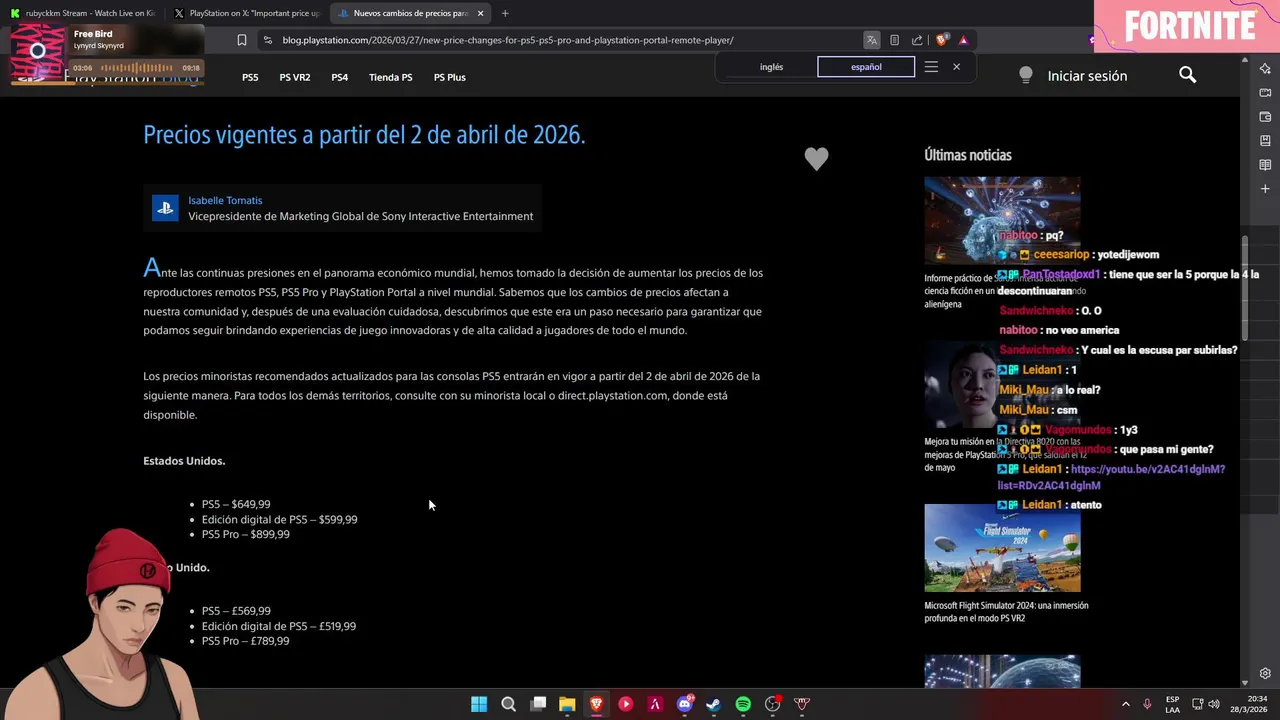
Task: Open Steam from taskbar
Action: click(713, 704)
